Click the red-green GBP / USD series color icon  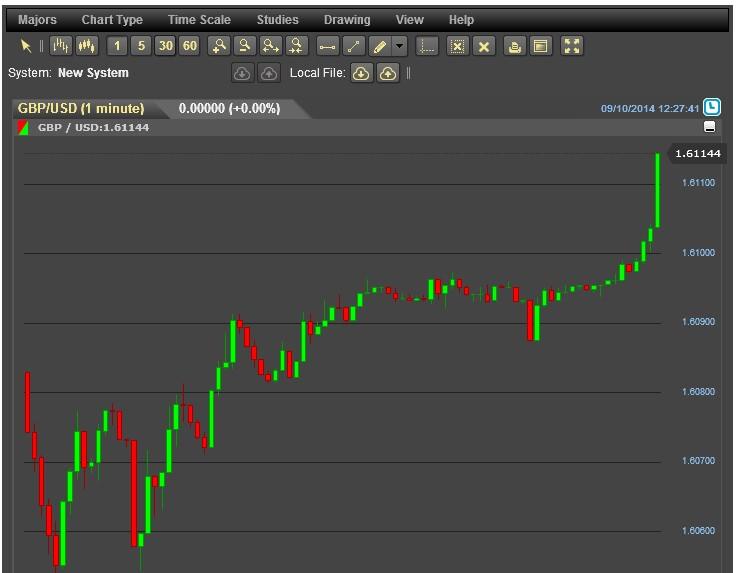23,128
